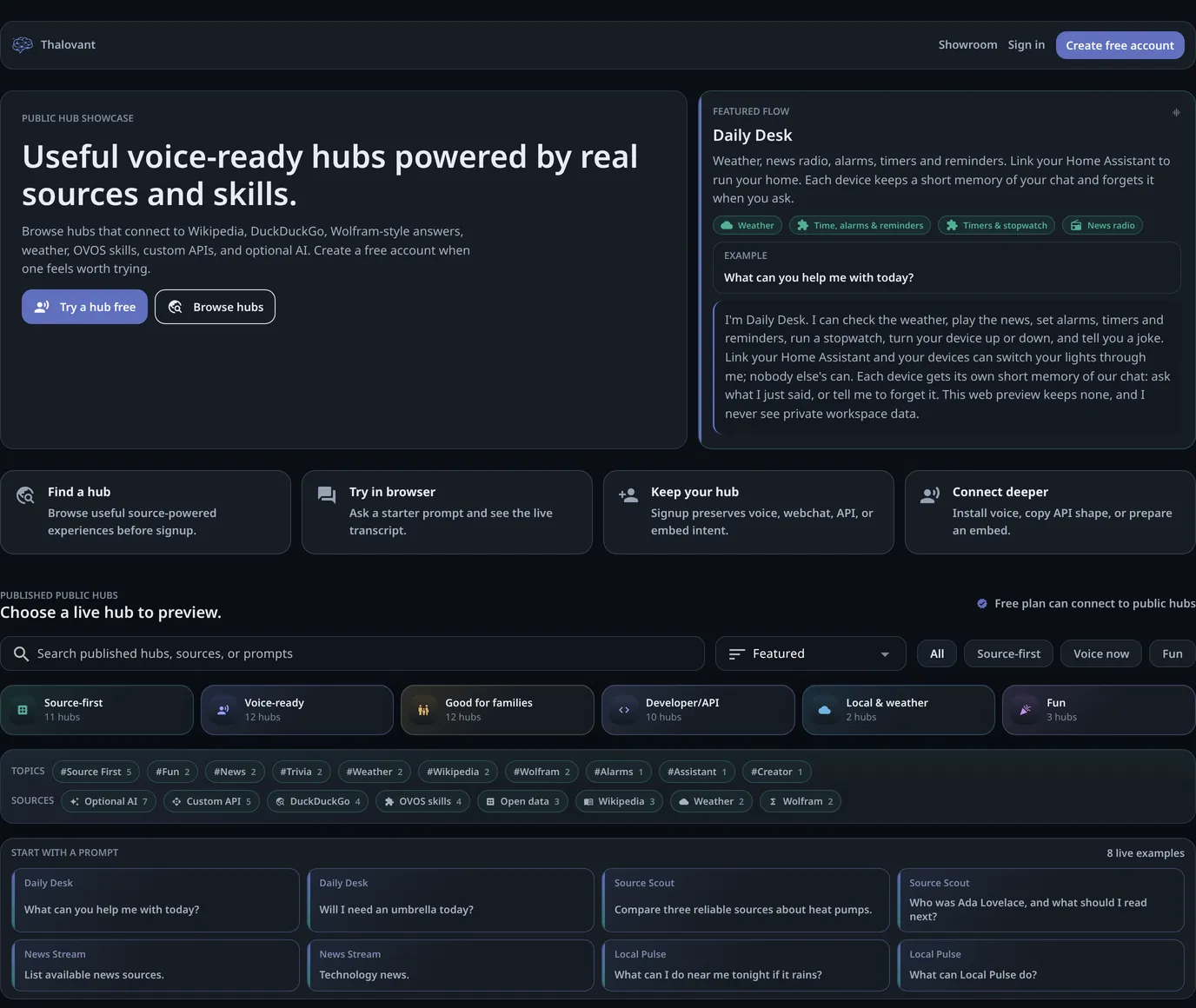Screen dimensions: 1196x1008
Task: Click the Thalovant brain logo icon
Action: pyautogui.click(x=23, y=45)
